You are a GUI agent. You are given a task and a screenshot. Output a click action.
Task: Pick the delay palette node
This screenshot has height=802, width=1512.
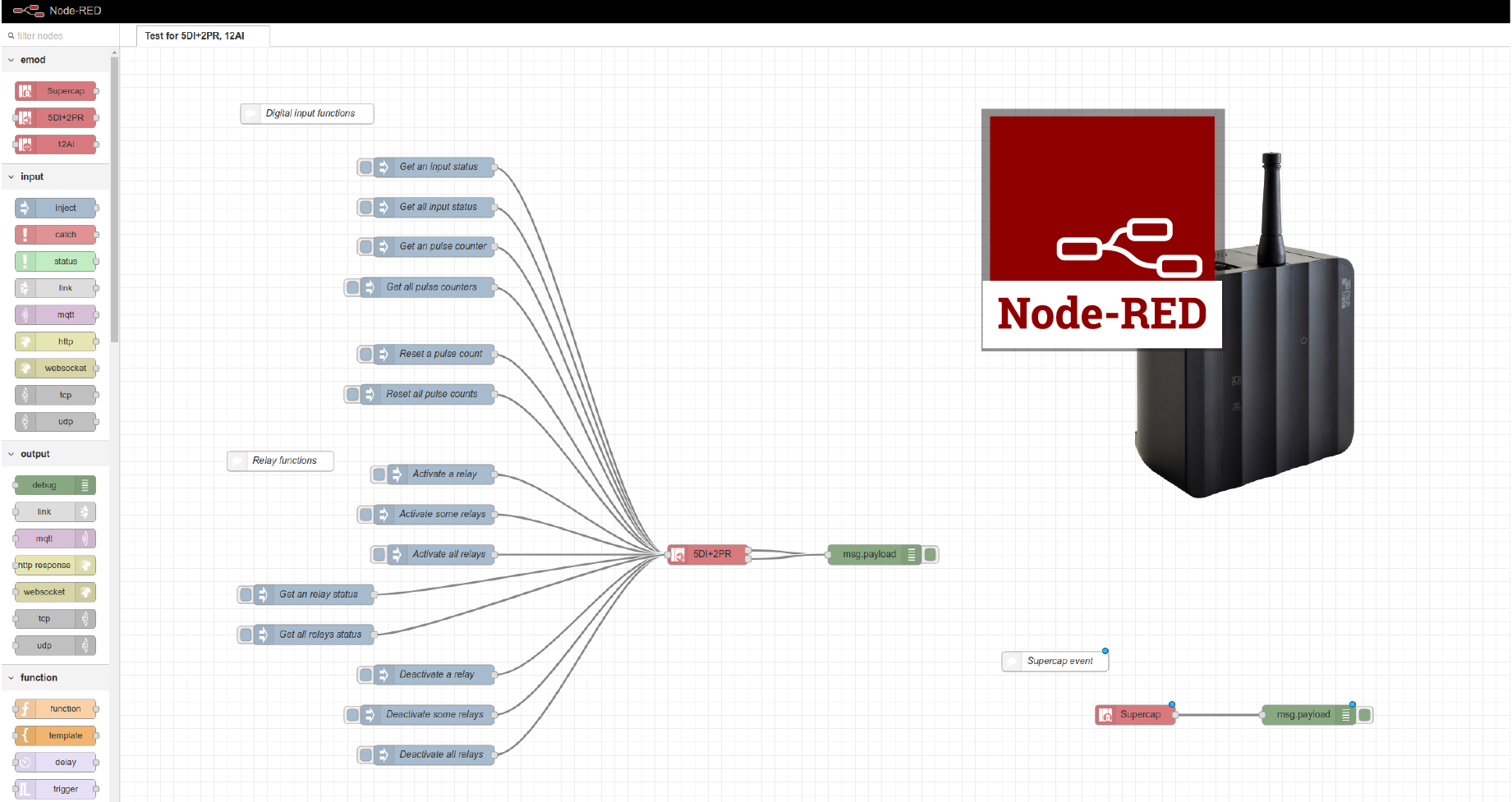[x=56, y=763]
